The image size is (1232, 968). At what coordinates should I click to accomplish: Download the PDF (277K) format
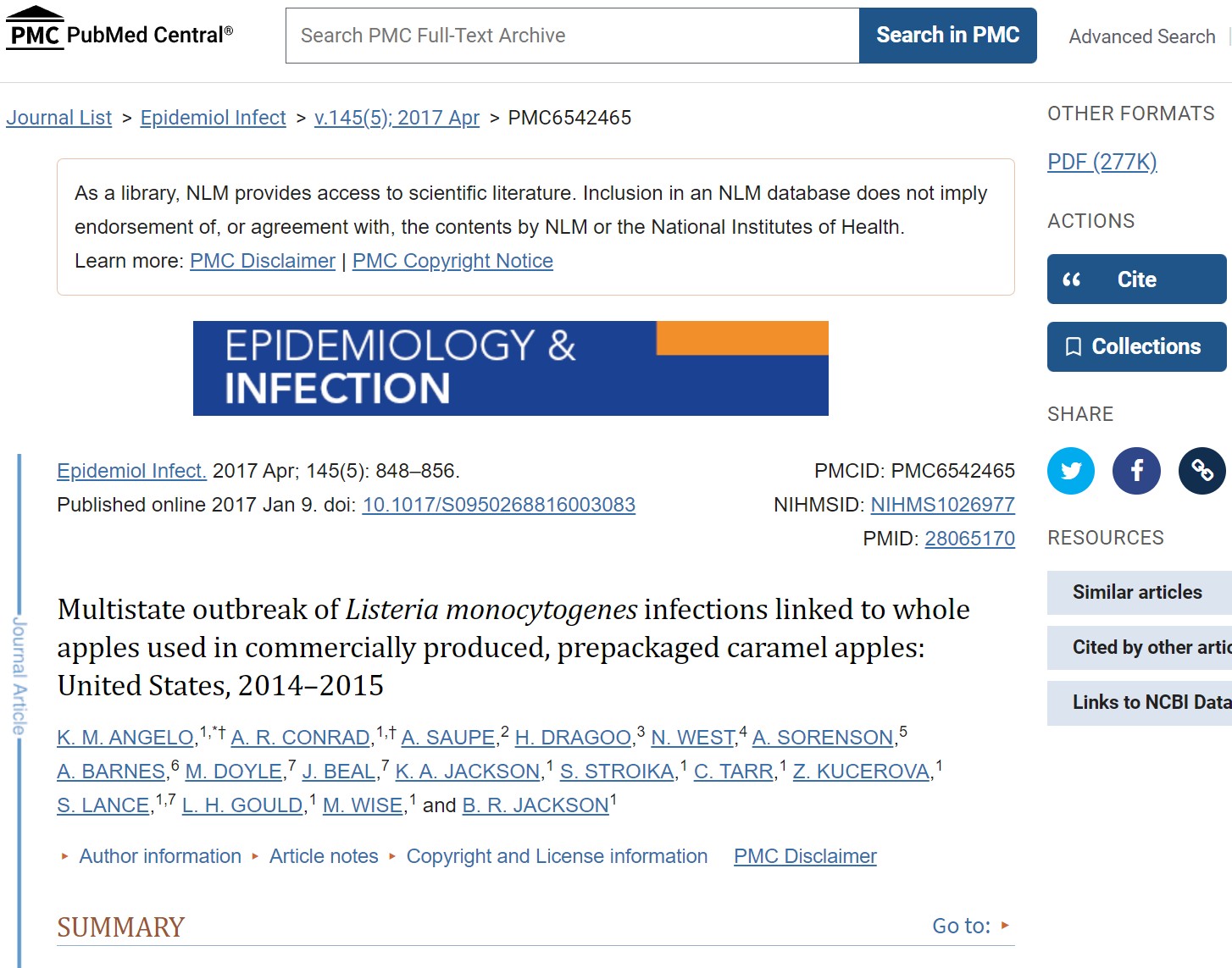(1102, 162)
